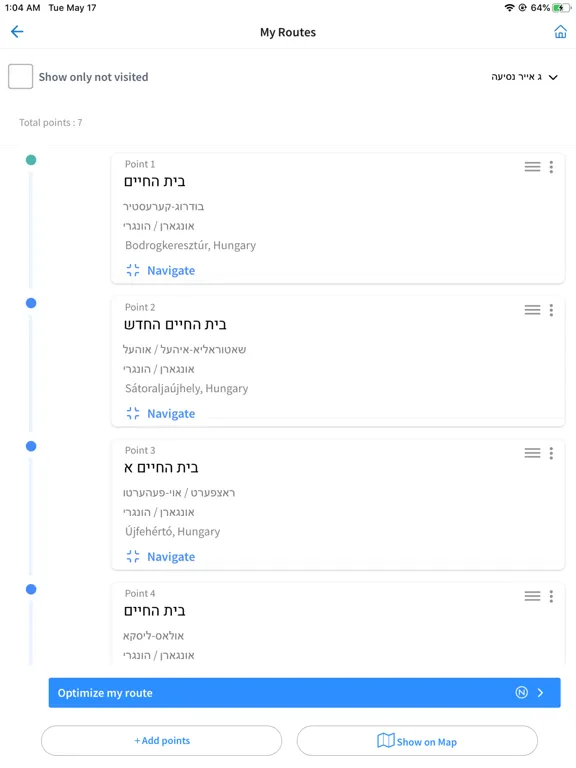
Task: Navigate to Újfehértó, Hungary
Action: coord(161,556)
